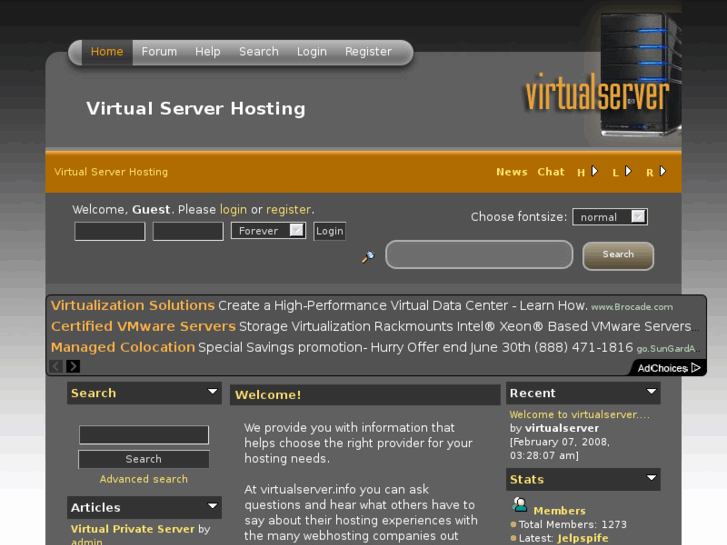This screenshot has width=727, height=545.
Task: Collapse the Search sidebar panel
Action: pyautogui.click(x=212, y=392)
